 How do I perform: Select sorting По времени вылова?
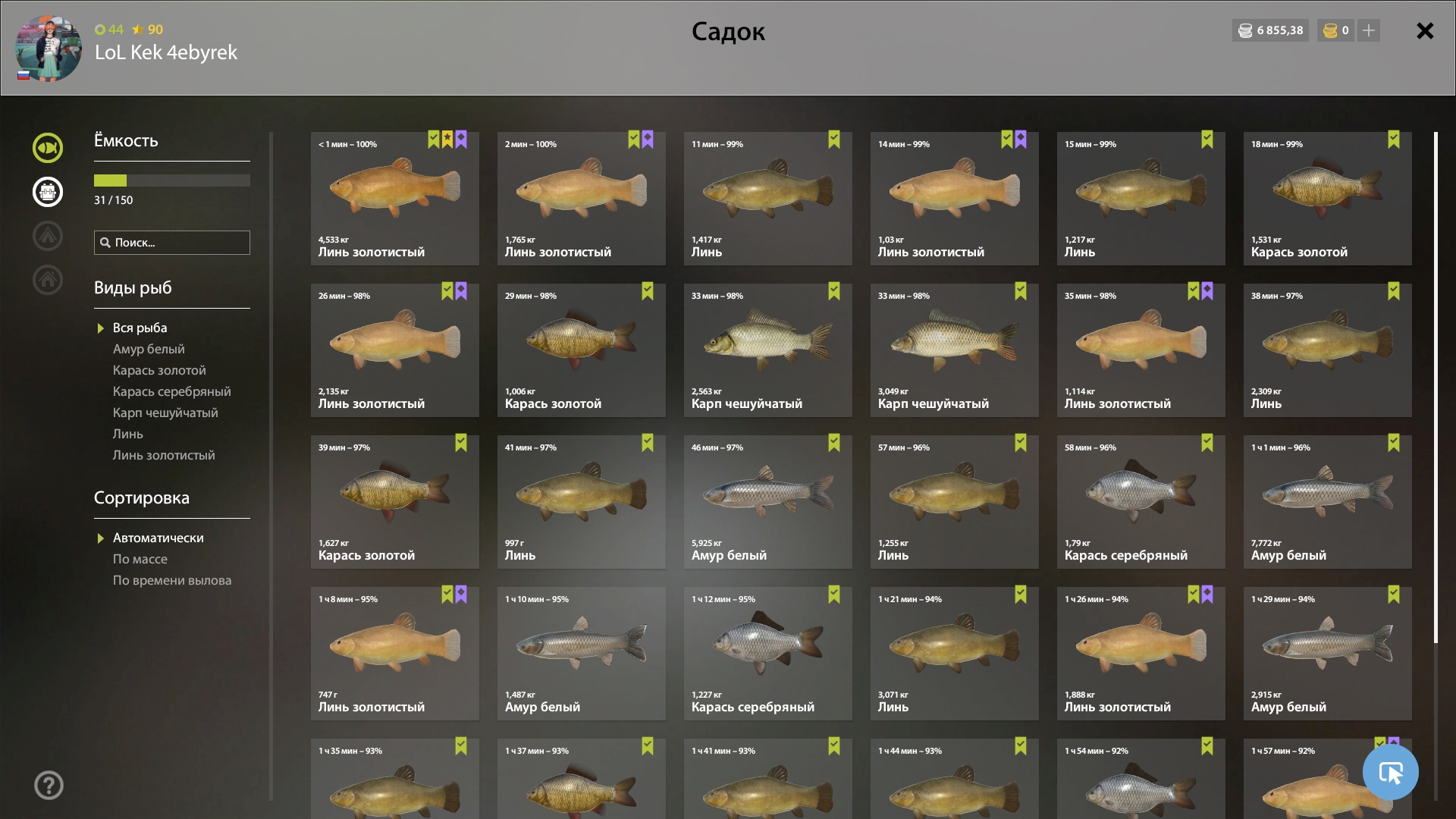(172, 580)
